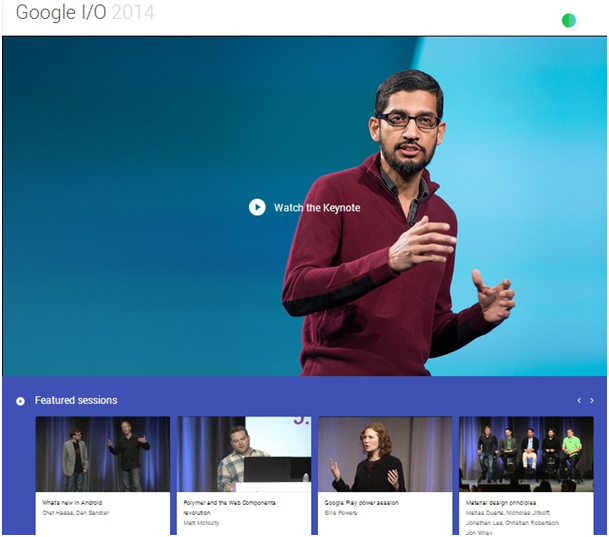This screenshot has width=609, height=537.
Task: Click the speaker name 'Ellie Powers'
Action: pyautogui.click(x=341, y=513)
